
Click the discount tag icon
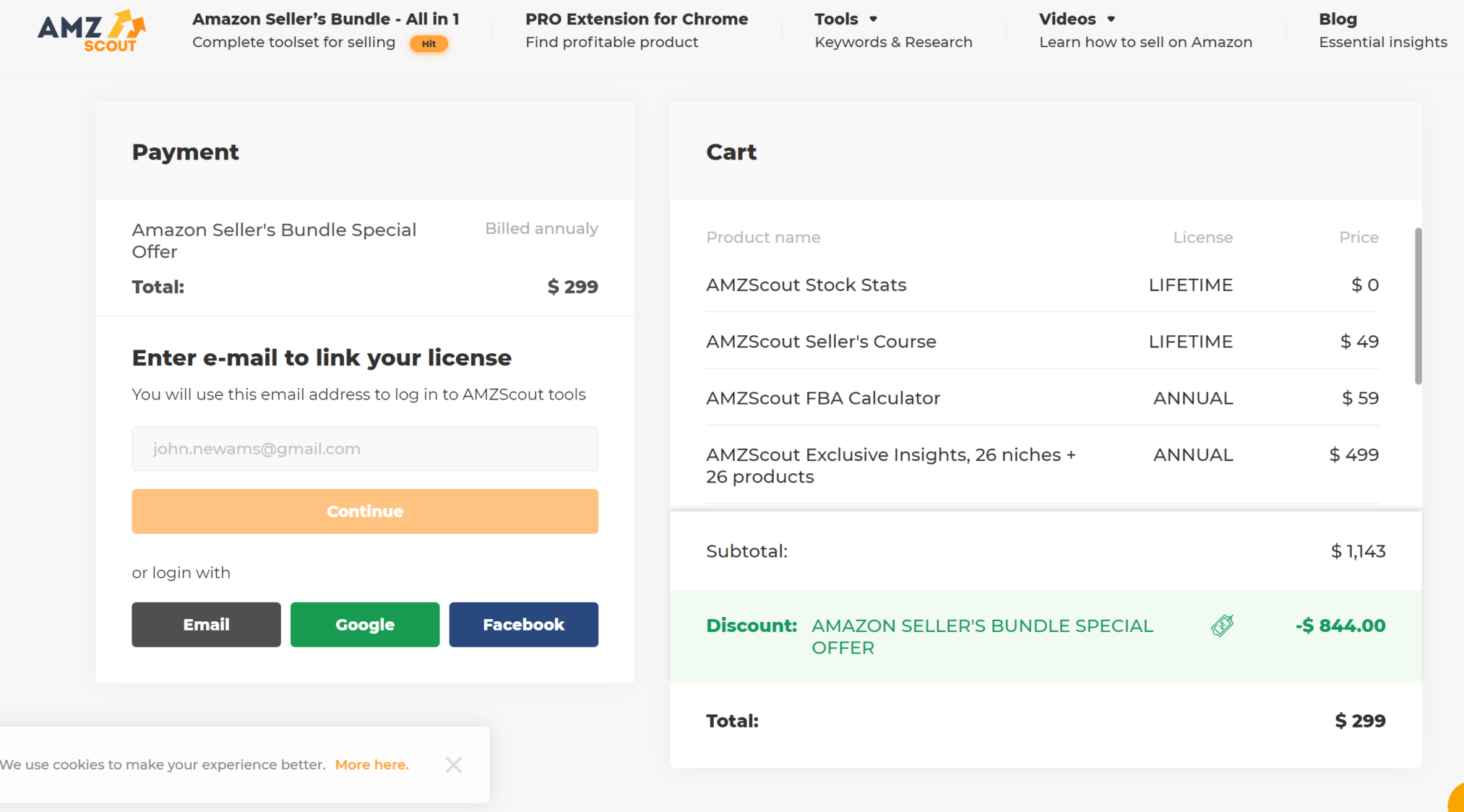[1222, 625]
